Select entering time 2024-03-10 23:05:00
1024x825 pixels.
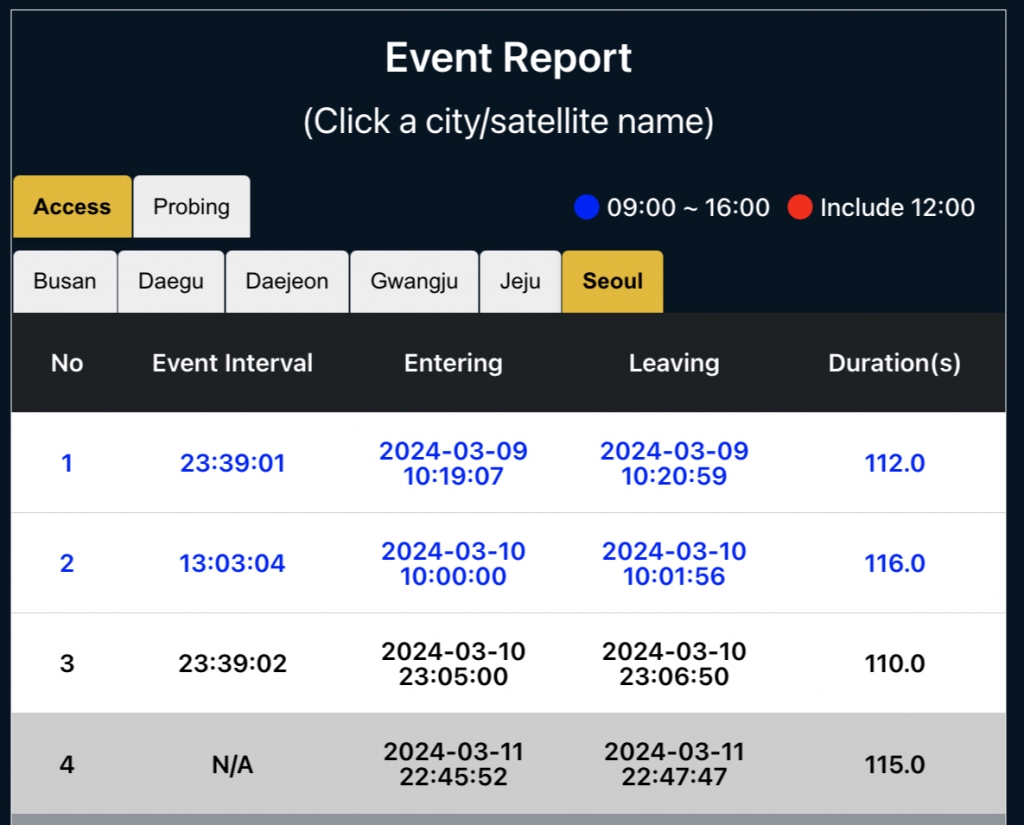click(453, 664)
